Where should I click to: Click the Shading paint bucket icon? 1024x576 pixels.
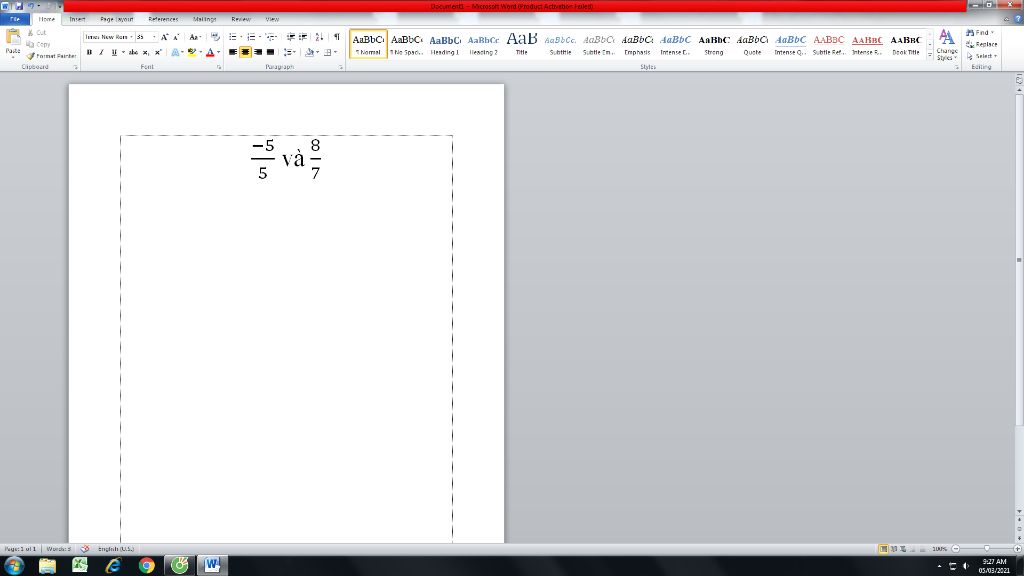(309, 52)
